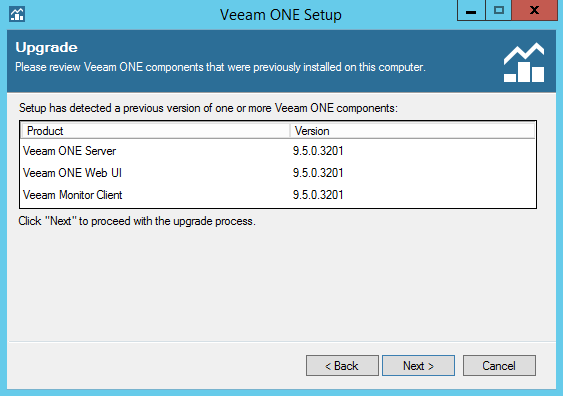Go back with the Back button
This screenshot has width=563, height=396.
pyautogui.click(x=342, y=365)
